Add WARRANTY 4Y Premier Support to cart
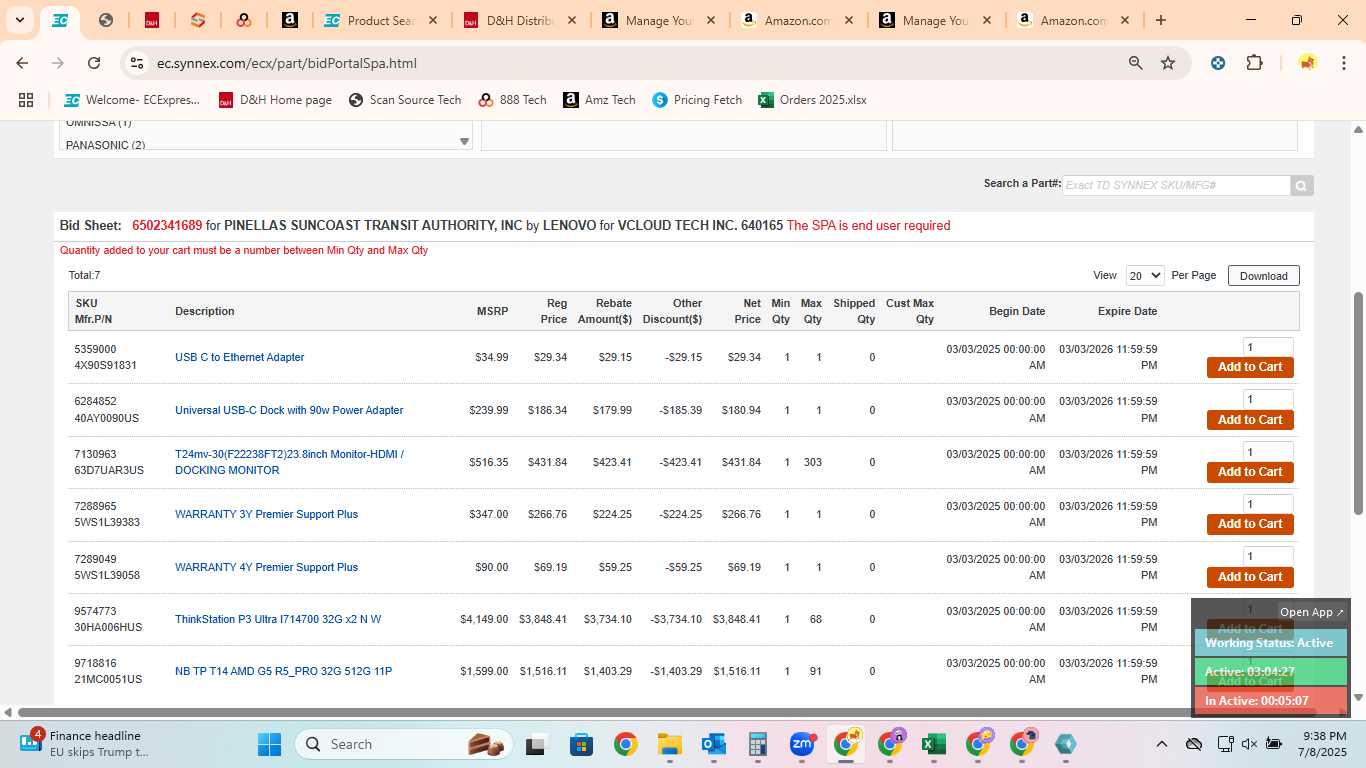The width and height of the screenshot is (1366, 768). [x=1250, y=577]
